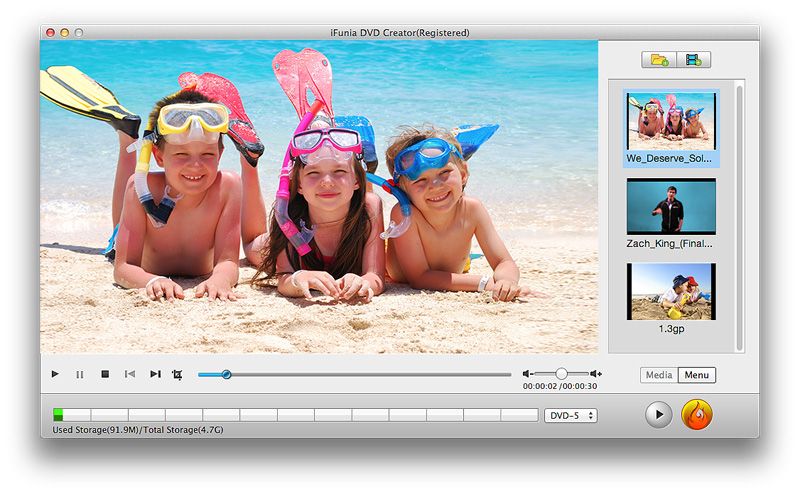Click the volume down speaker icon
This screenshot has height=494, width=800.
(x=528, y=374)
